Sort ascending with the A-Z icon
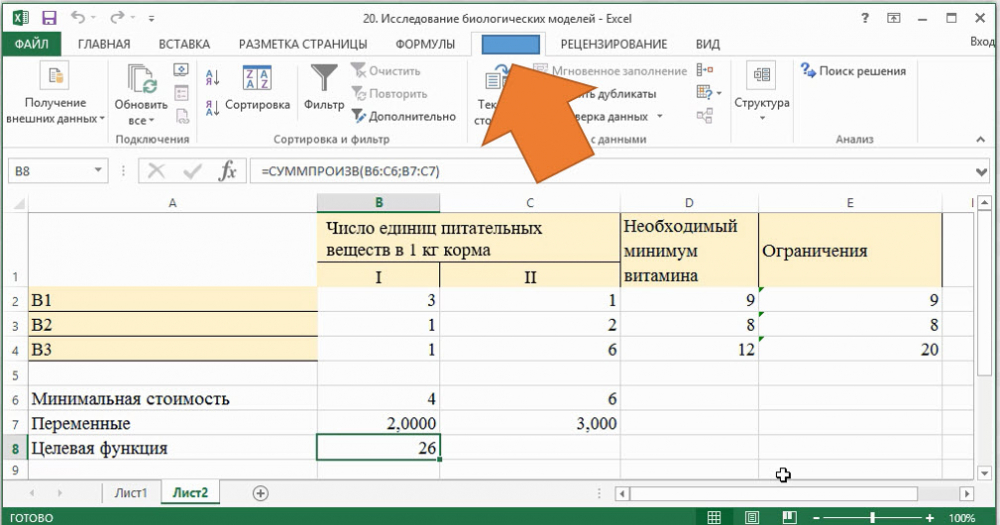This screenshot has height=525, width=1000. click(212, 78)
